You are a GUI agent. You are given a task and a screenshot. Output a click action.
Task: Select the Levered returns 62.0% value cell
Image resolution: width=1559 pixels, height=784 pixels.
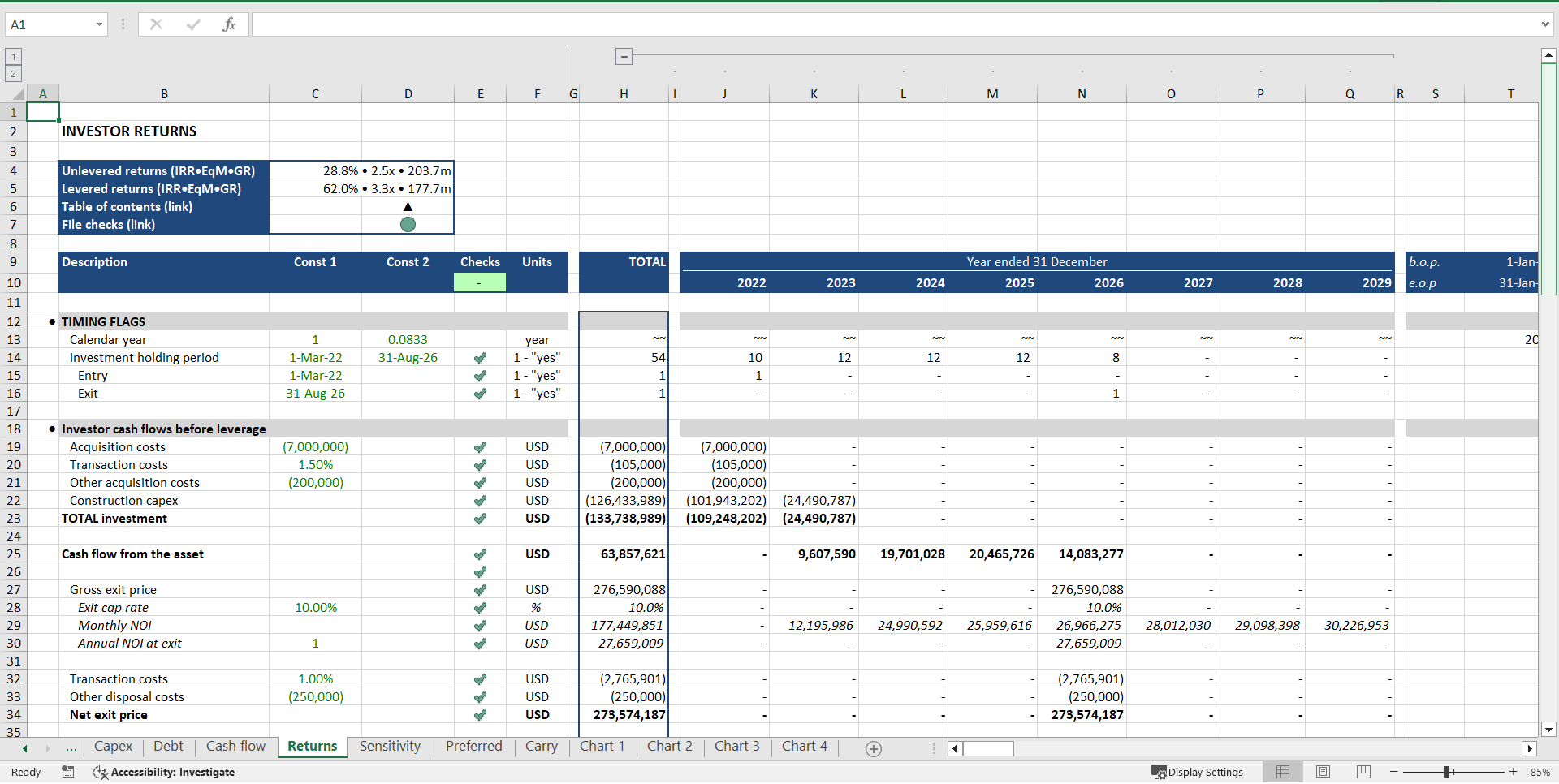pyautogui.click(x=361, y=189)
